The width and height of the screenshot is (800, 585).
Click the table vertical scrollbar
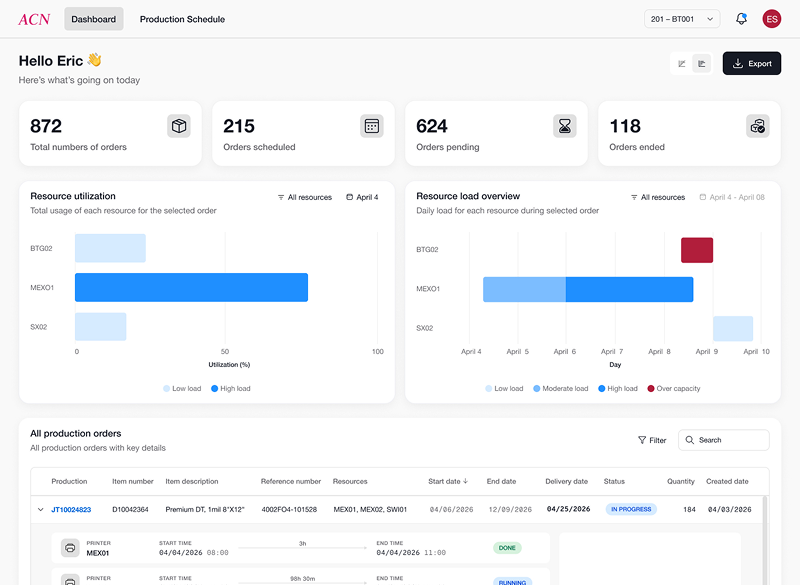click(x=765, y=540)
